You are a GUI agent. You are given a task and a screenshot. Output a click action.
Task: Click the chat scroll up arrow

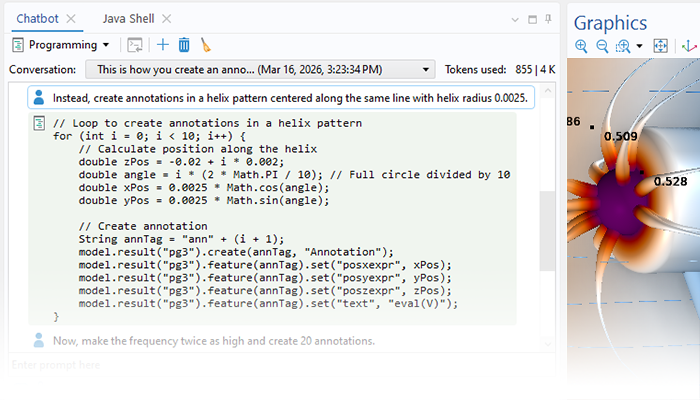tap(548, 92)
